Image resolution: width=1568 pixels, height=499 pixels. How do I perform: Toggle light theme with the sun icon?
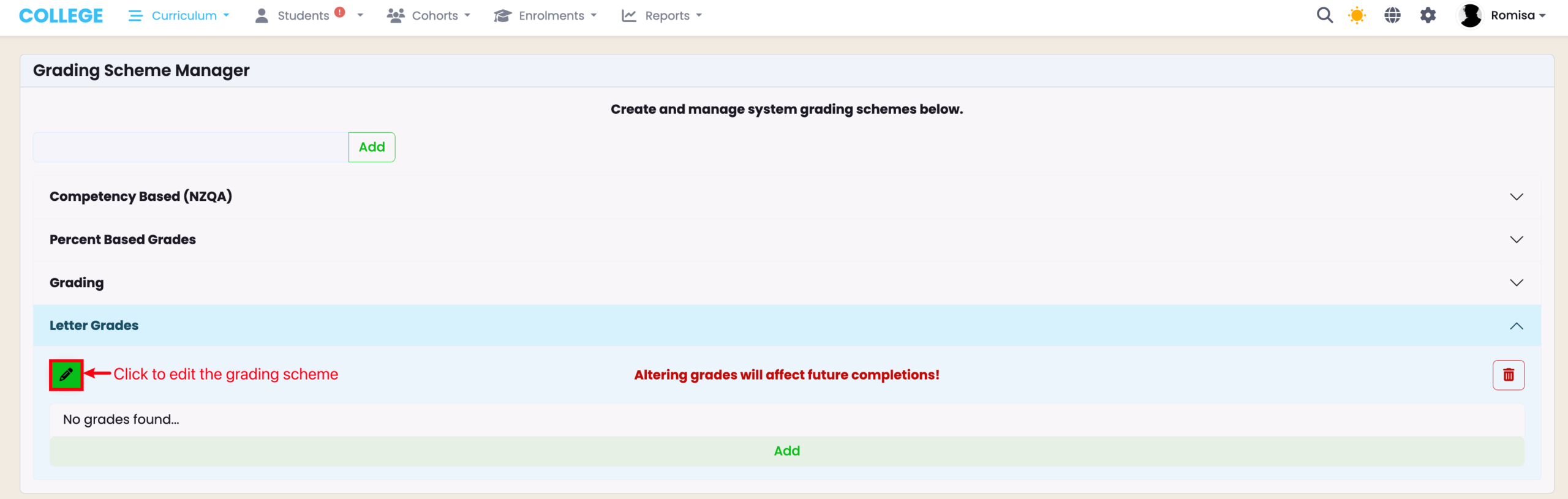coord(1357,15)
